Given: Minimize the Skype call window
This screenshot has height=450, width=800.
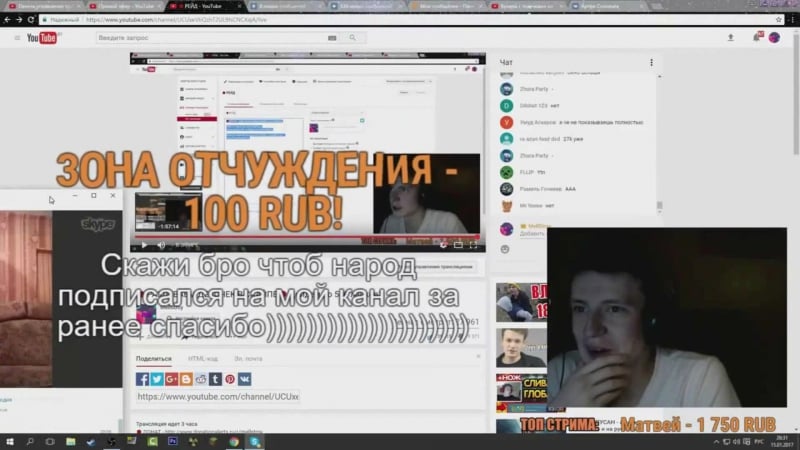Looking at the screenshot, I should tap(75, 195).
